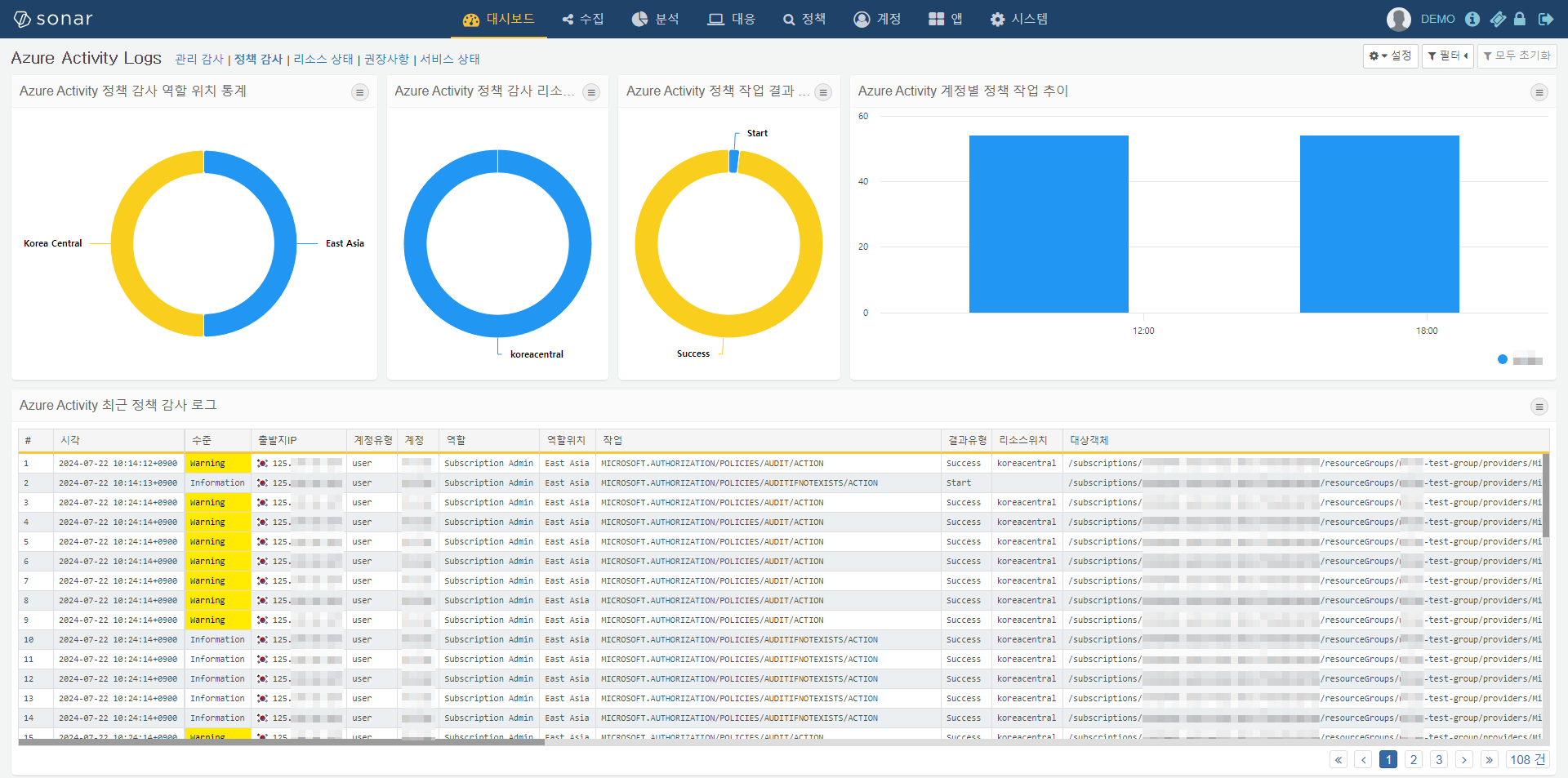Open the 분석 menu
The image size is (1568, 778).
pyautogui.click(x=656, y=19)
